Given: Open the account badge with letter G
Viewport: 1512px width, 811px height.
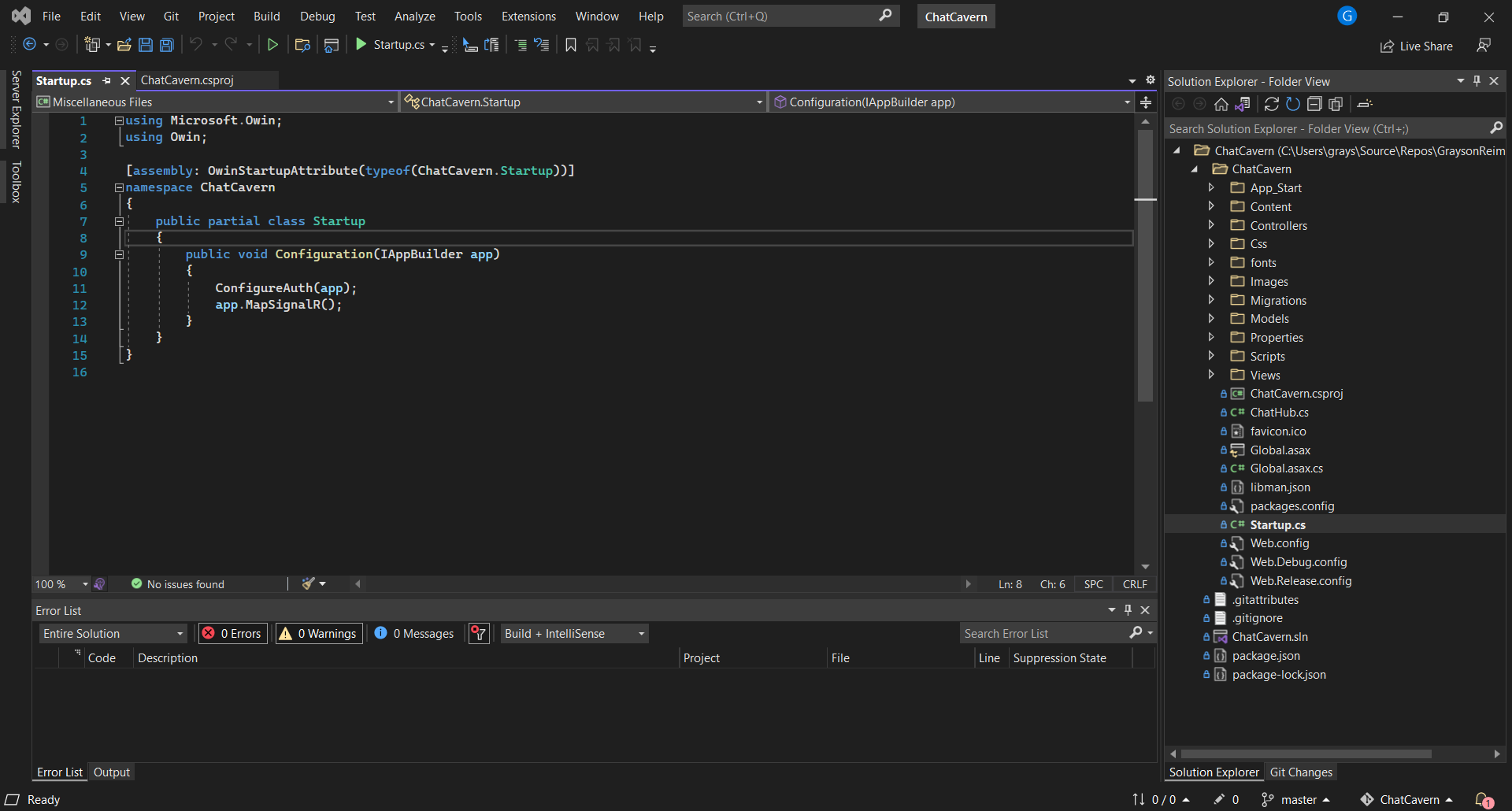Looking at the screenshot, I should [1347, 16].
